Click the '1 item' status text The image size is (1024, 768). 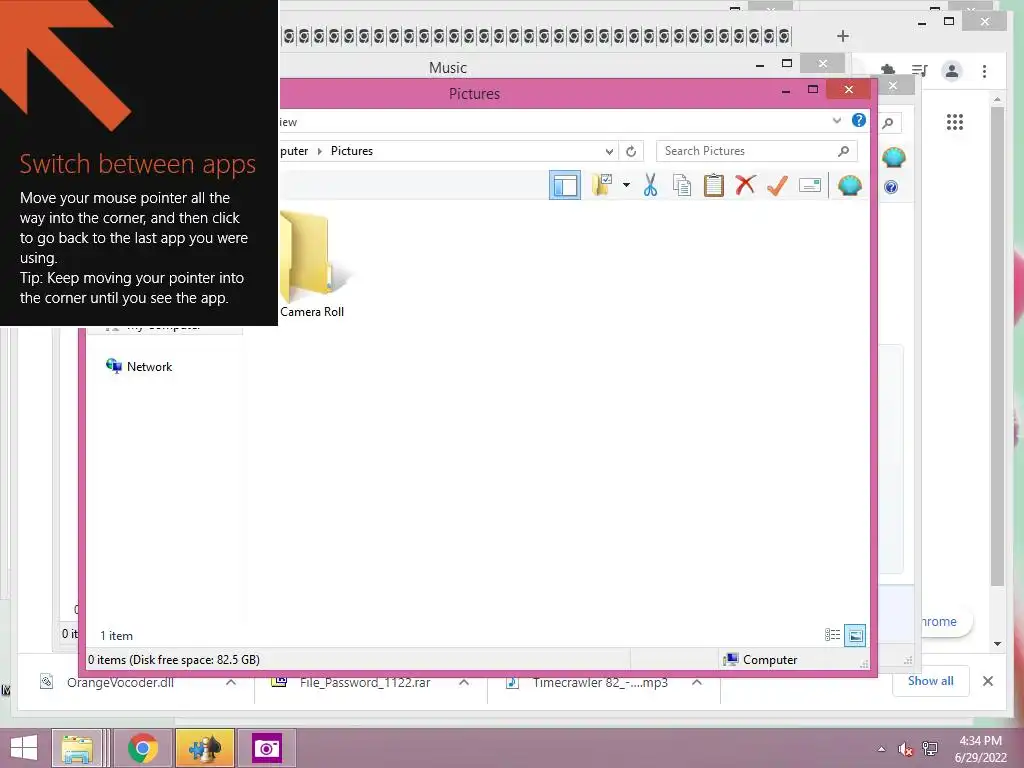point(116,635)
